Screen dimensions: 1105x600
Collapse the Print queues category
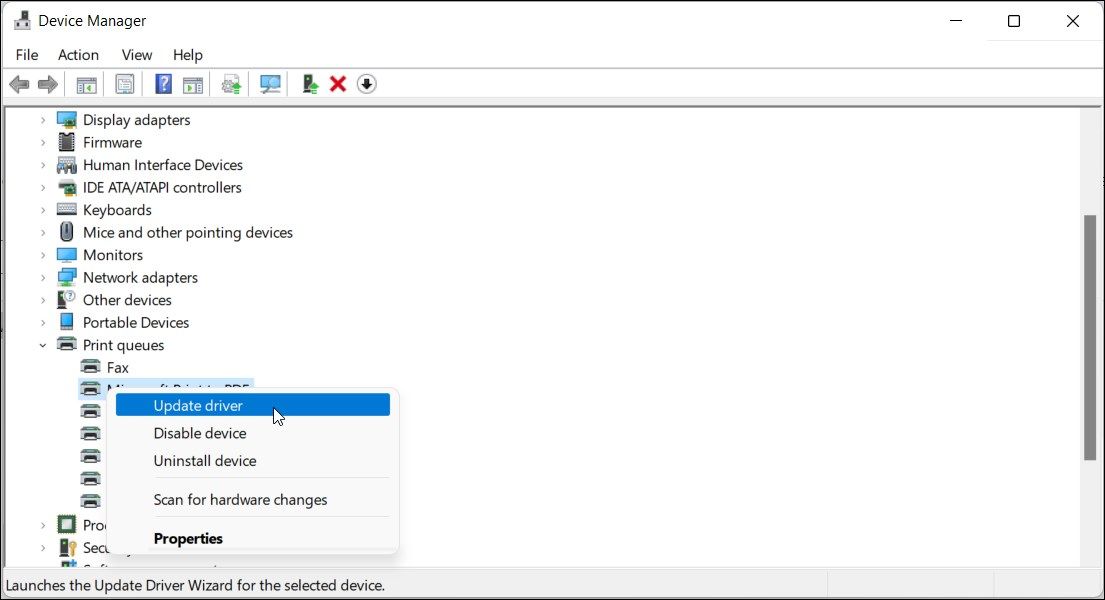coord(41,344)
